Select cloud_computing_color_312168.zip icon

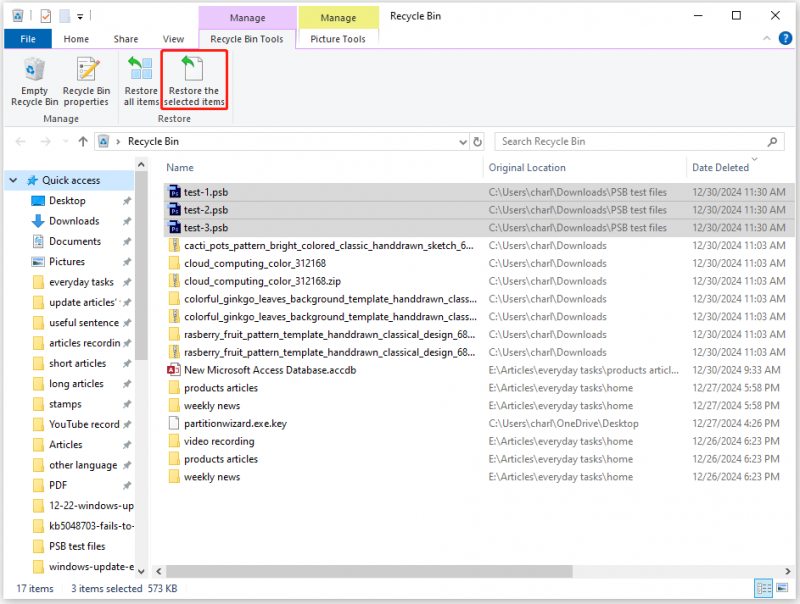pos(174,281)
